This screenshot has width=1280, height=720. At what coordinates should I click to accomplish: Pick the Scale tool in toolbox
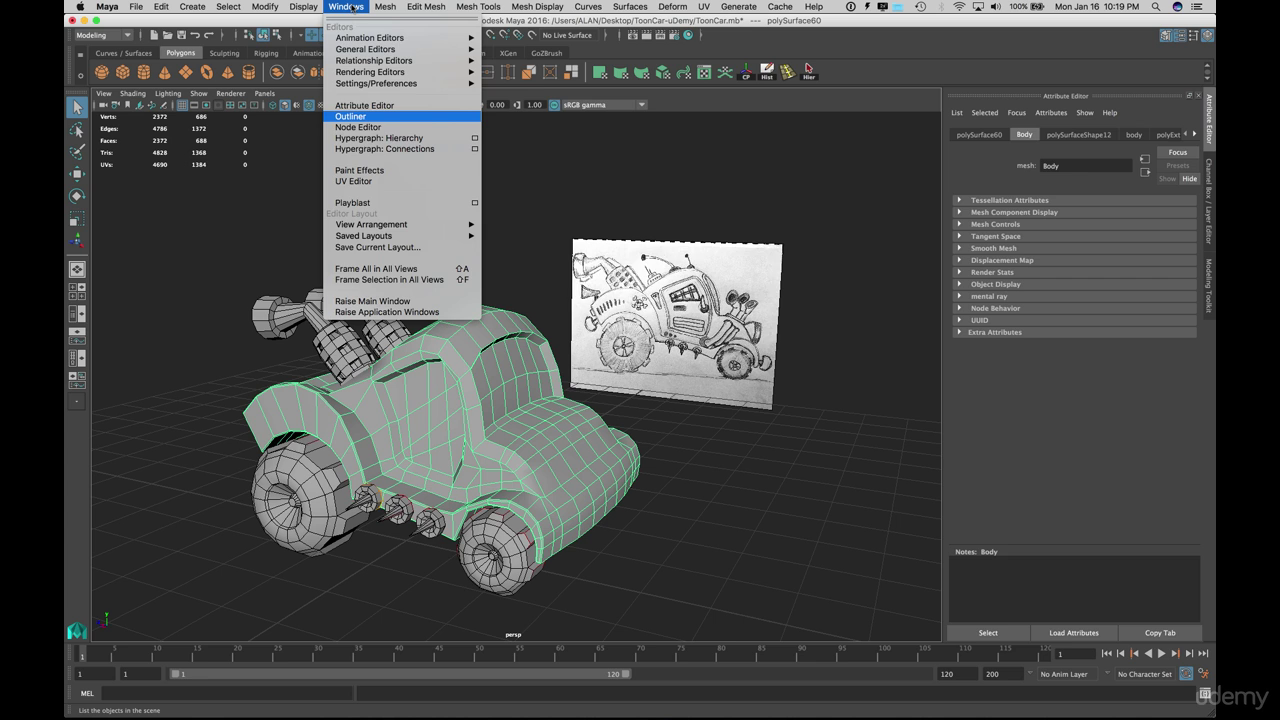(77, 218)
